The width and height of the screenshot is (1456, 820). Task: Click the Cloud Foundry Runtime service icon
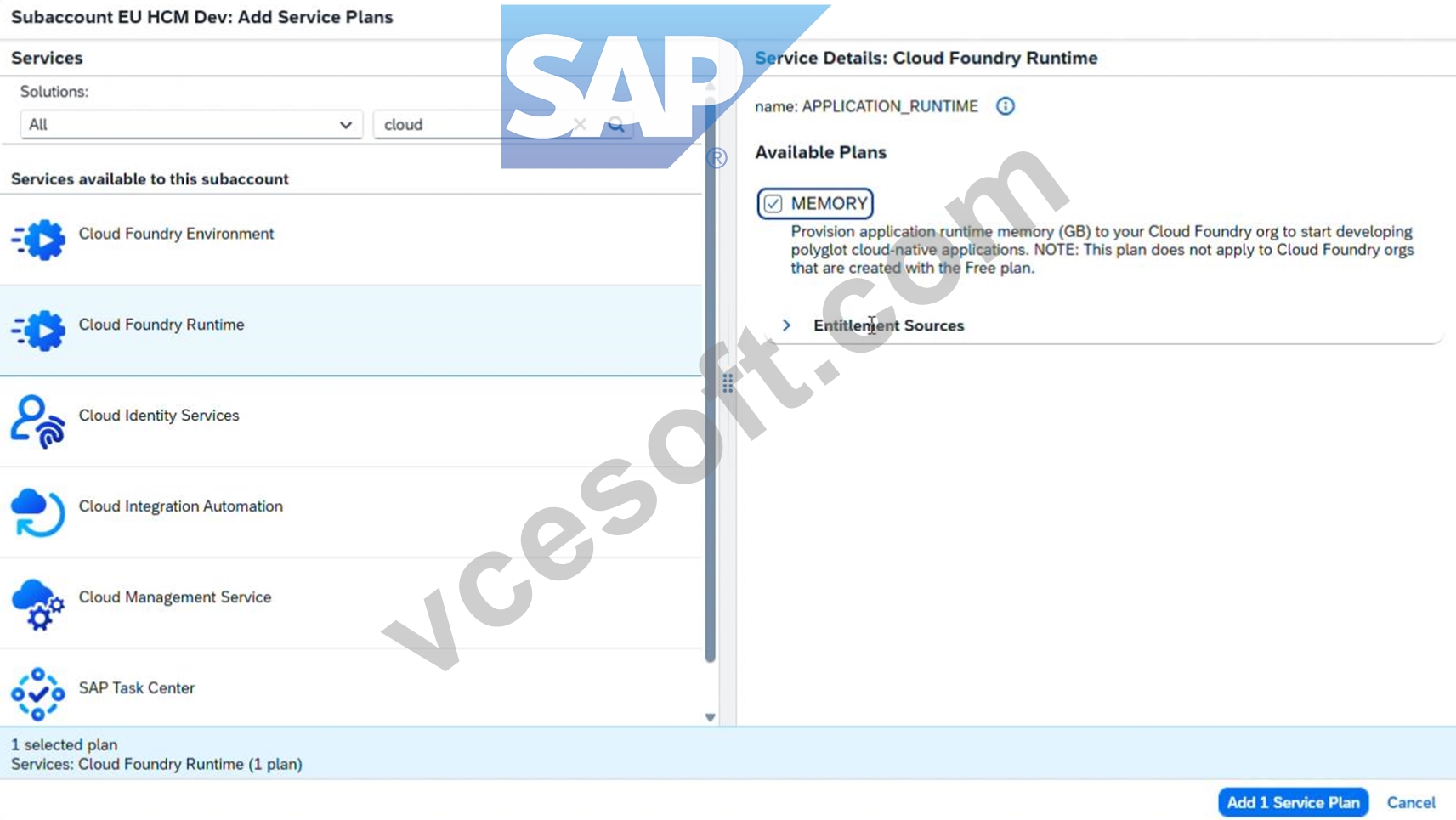tap(38, 331)
